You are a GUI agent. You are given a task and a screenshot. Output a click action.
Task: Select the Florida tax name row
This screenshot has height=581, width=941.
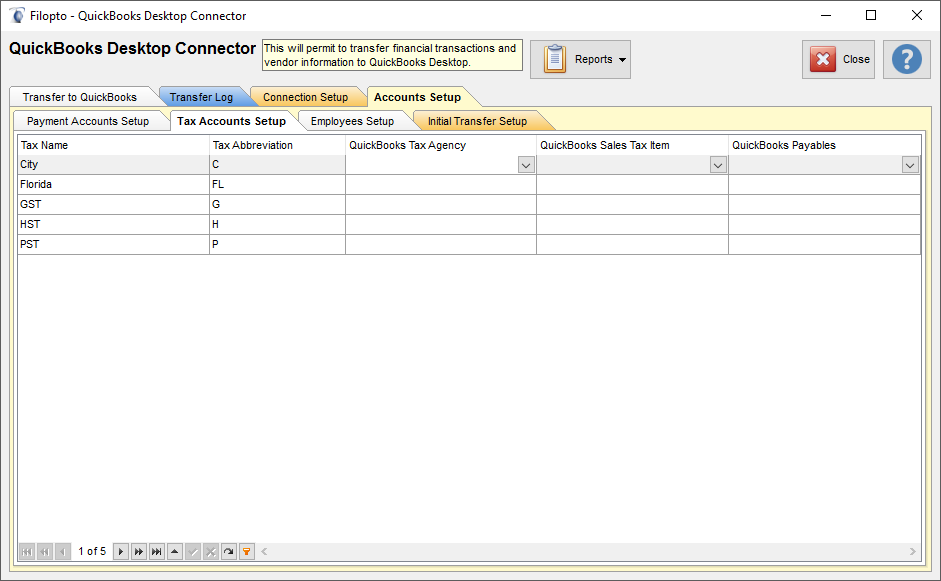pos(113,185)
